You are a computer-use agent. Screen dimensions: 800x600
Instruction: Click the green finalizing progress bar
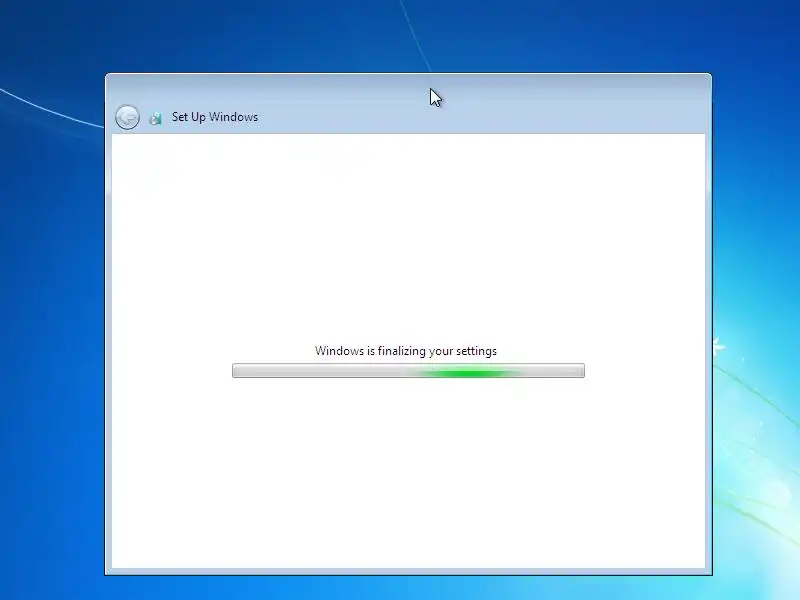(x=408, y=370)
